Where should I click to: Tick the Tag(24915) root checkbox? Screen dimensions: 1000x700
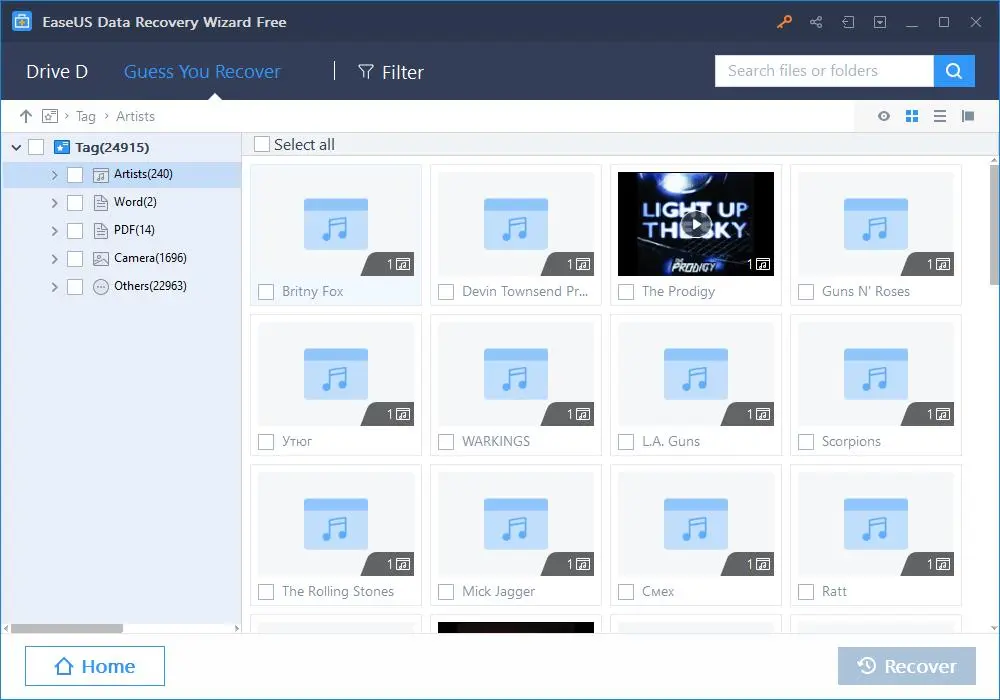click(36, 147)
